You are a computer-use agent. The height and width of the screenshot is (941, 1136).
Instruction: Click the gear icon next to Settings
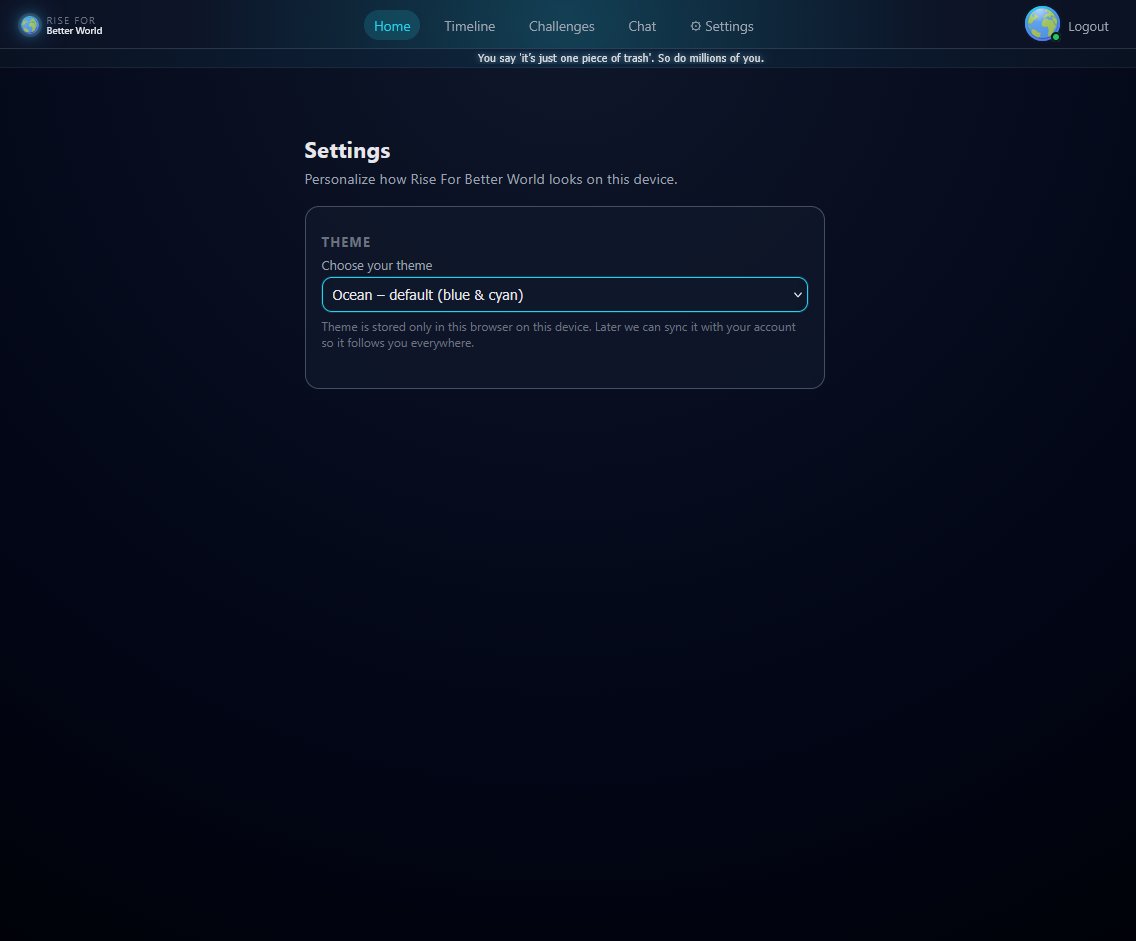696,26
